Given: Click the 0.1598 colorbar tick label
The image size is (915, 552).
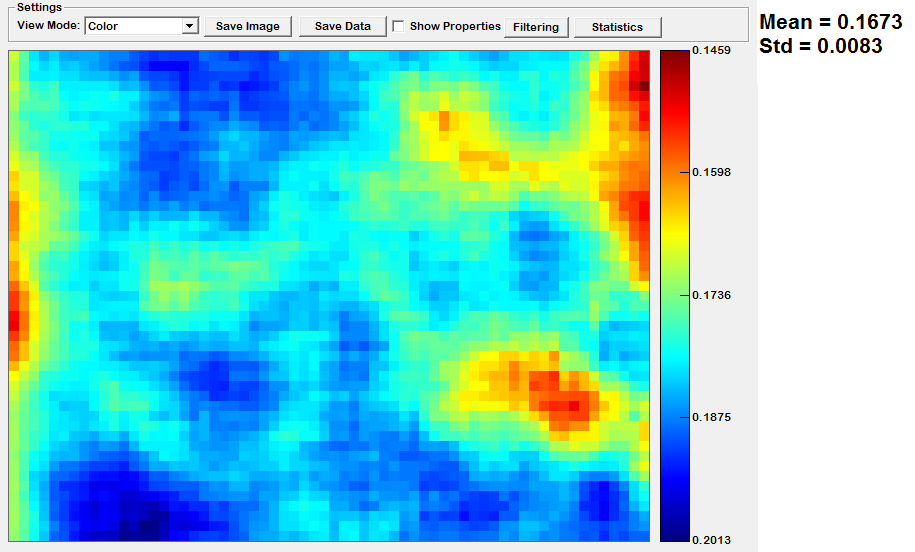Looking at the screenshot, I should coord(711,172).
